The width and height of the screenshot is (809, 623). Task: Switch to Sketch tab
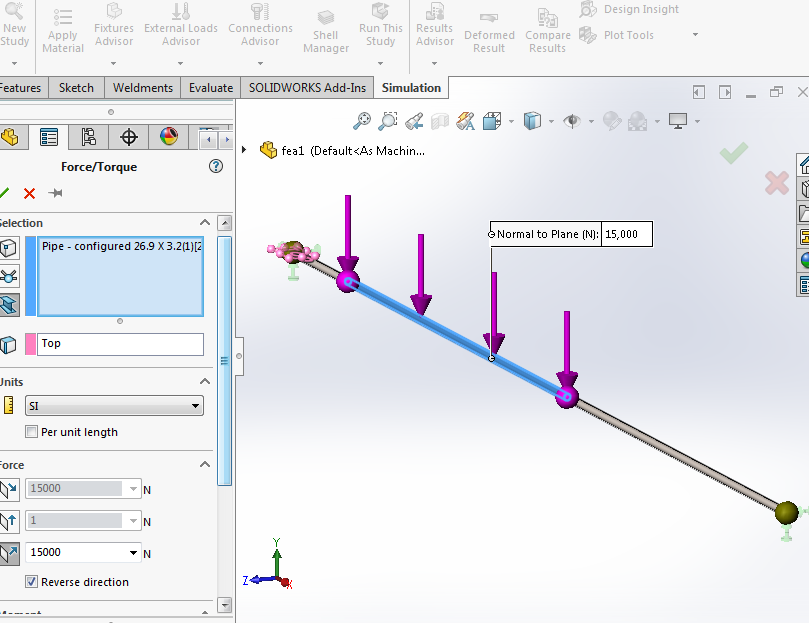[76, 88]
